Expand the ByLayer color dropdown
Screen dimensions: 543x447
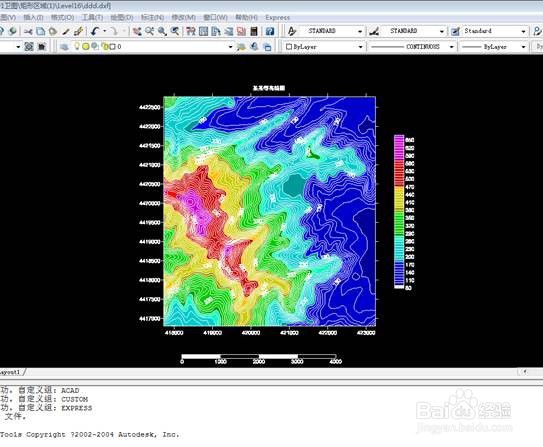(x=324, y=46)
